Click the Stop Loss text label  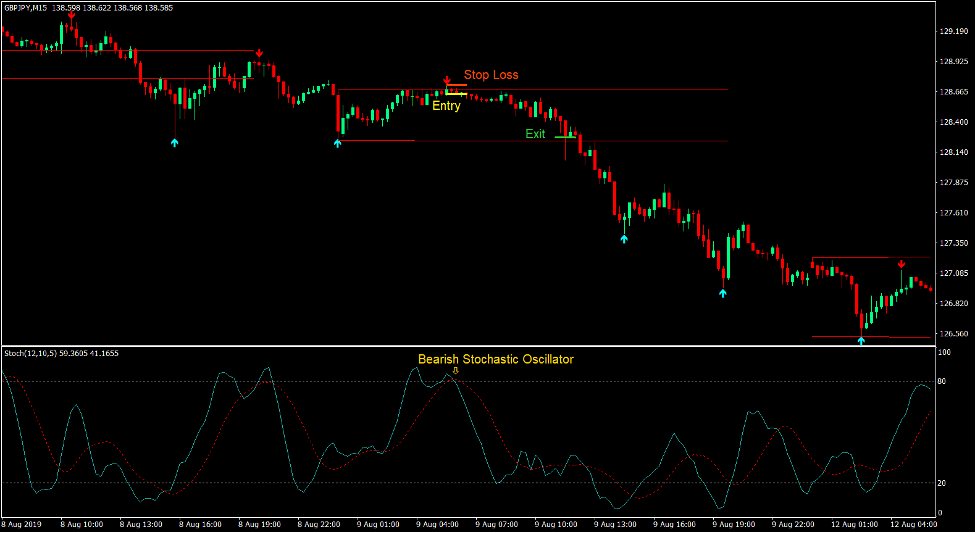(x=490, y=75)
